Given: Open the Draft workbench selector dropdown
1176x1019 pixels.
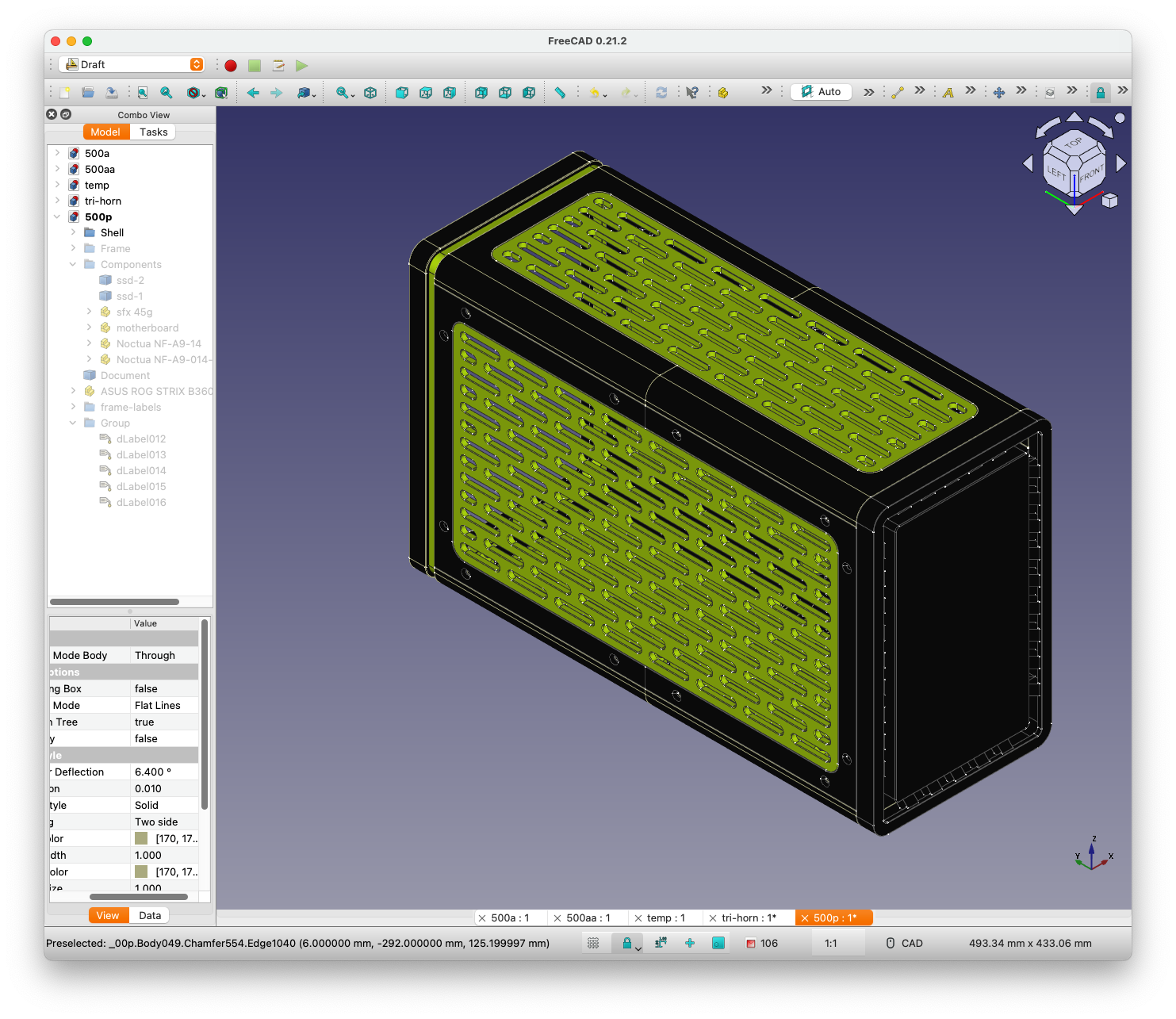Looking at the screenshot, I should click(132, 64).
